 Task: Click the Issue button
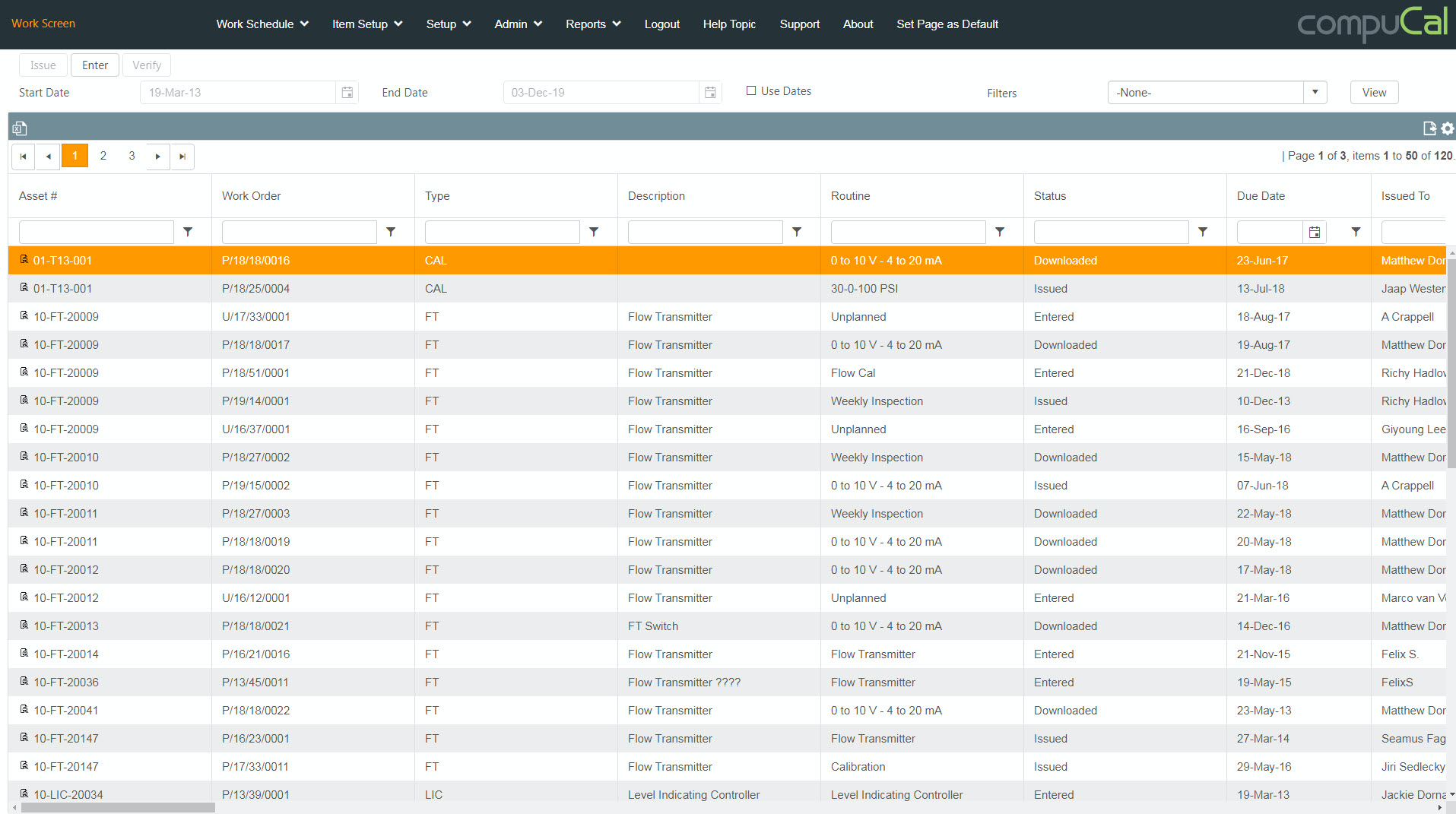[43, 65]
